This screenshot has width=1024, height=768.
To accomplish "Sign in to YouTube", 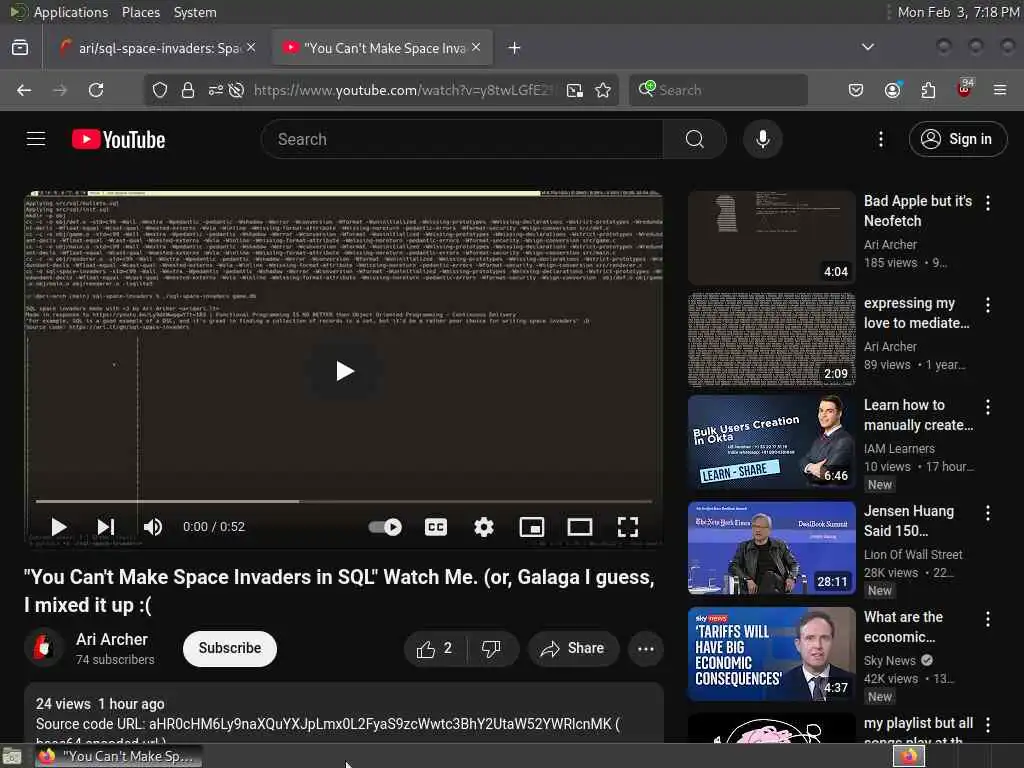I will click(x=957, y=139).
